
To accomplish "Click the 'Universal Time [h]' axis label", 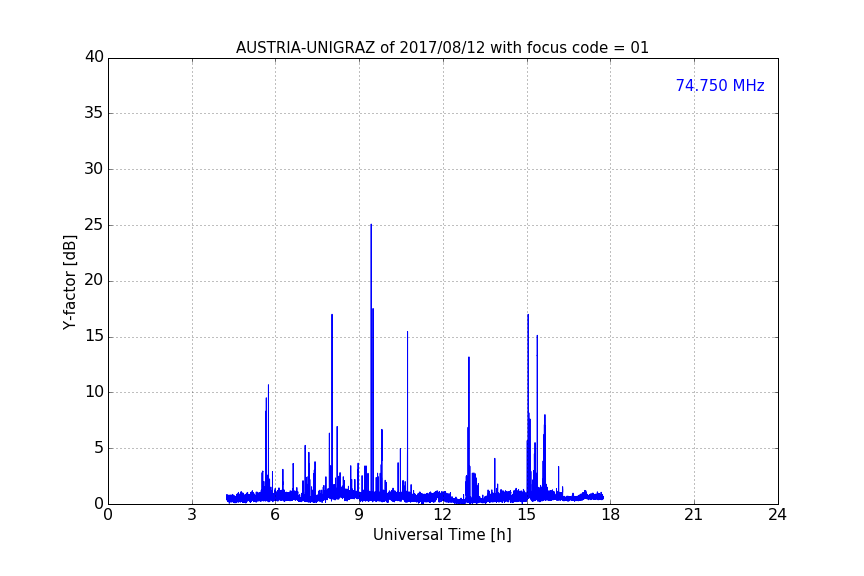I will 442,535.
